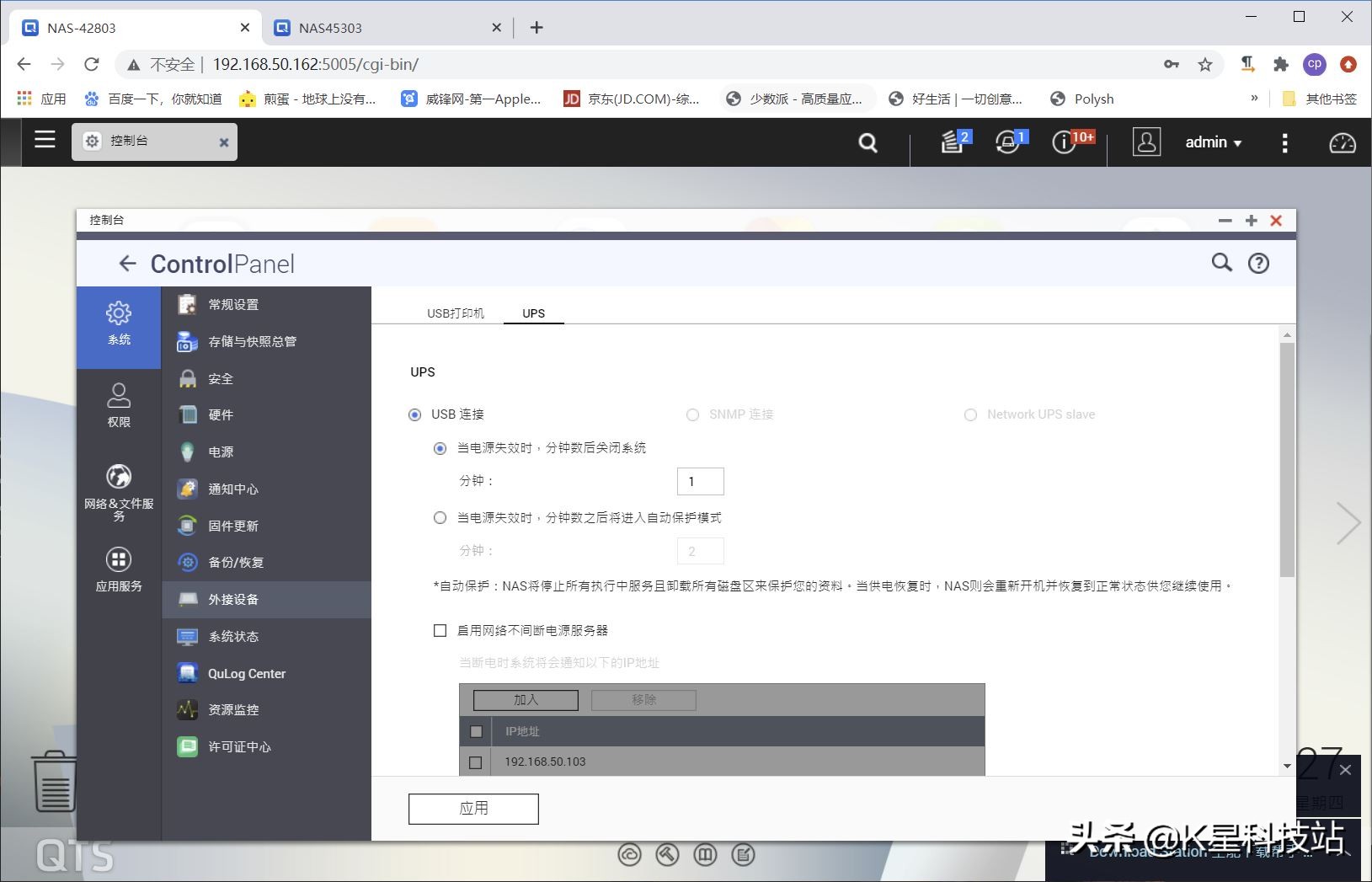
Task: Open 常规设置 in the system menu
Action: [266, 304]
